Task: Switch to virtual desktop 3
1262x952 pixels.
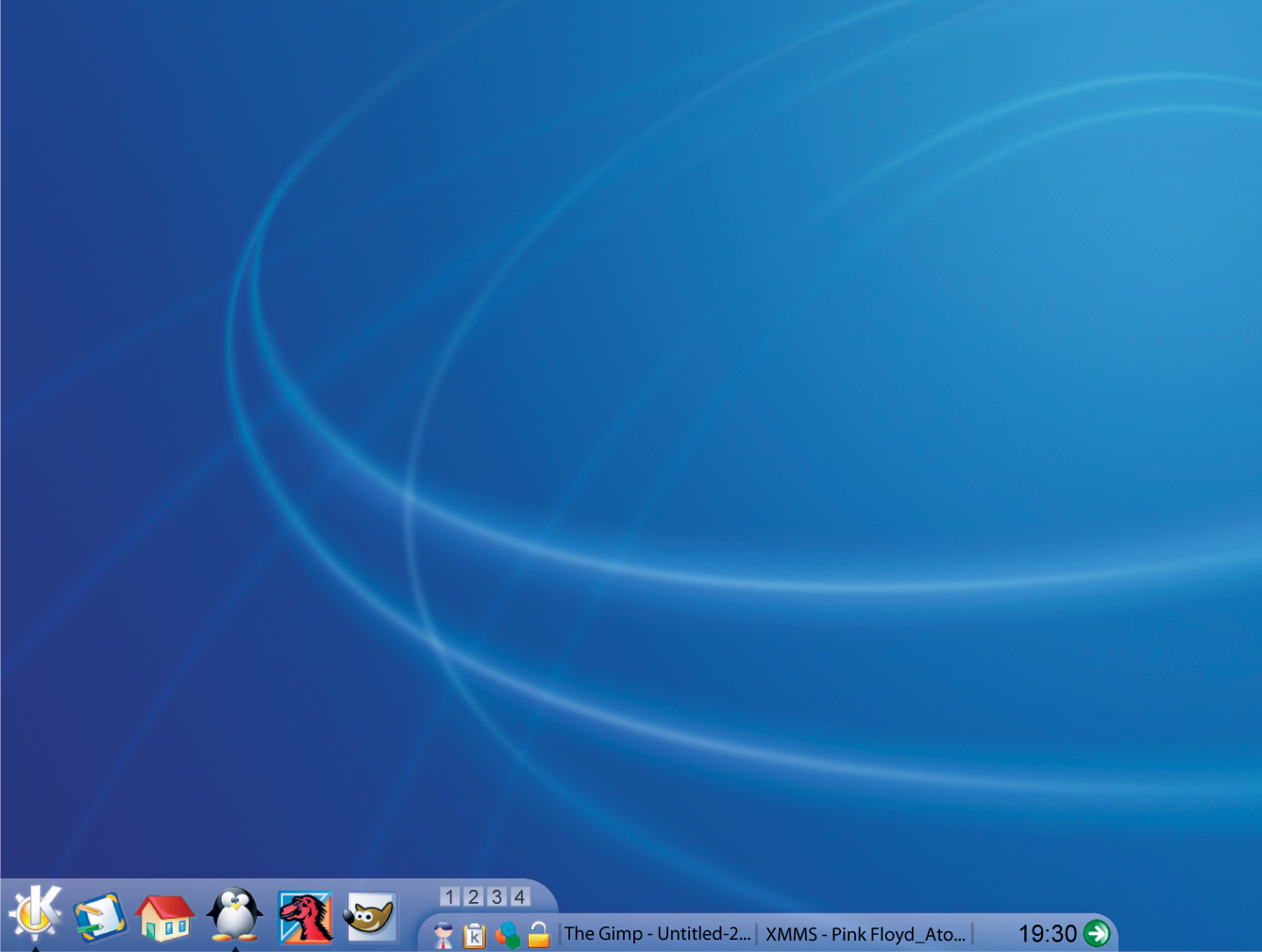Action: point(496,896)
